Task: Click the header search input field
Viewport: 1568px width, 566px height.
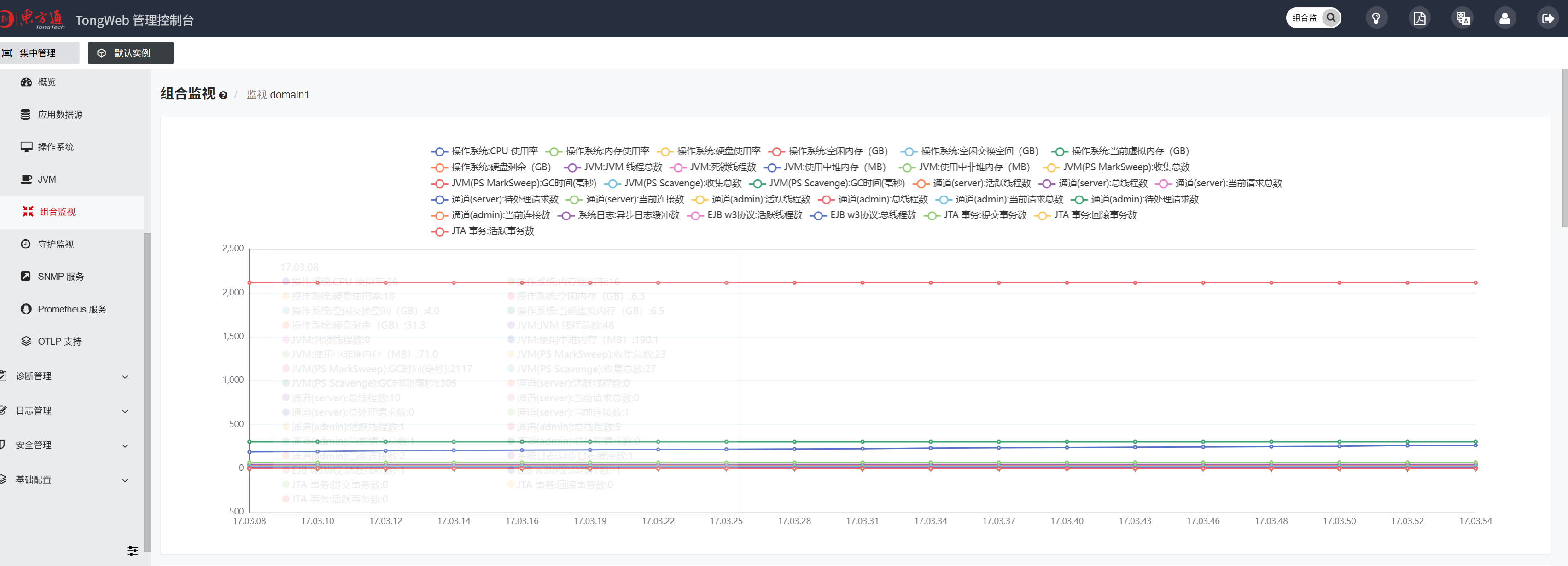Action: (1304, 17)
